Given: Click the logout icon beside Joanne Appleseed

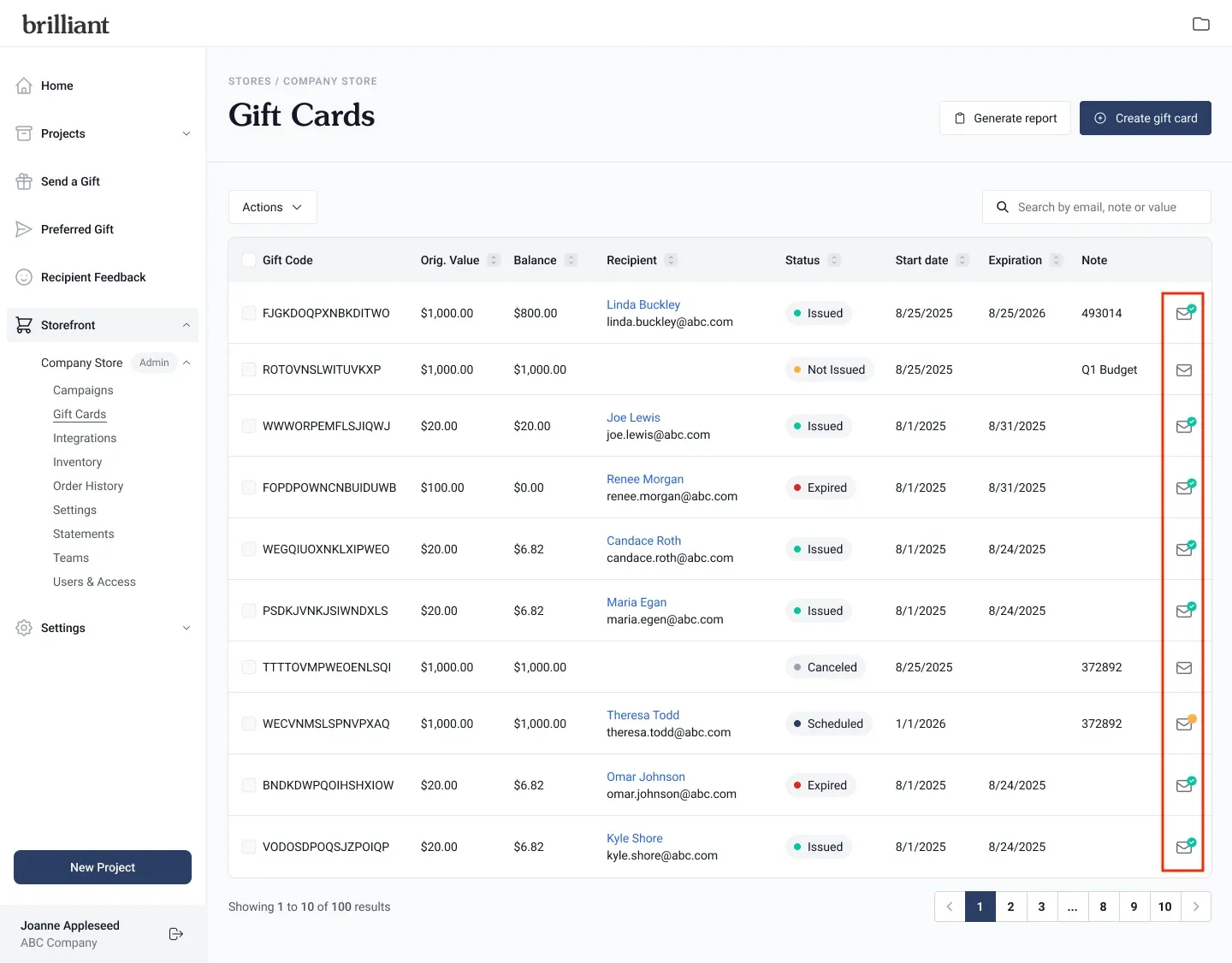Looking at the screenshot, I should click(x=176, y=934).
